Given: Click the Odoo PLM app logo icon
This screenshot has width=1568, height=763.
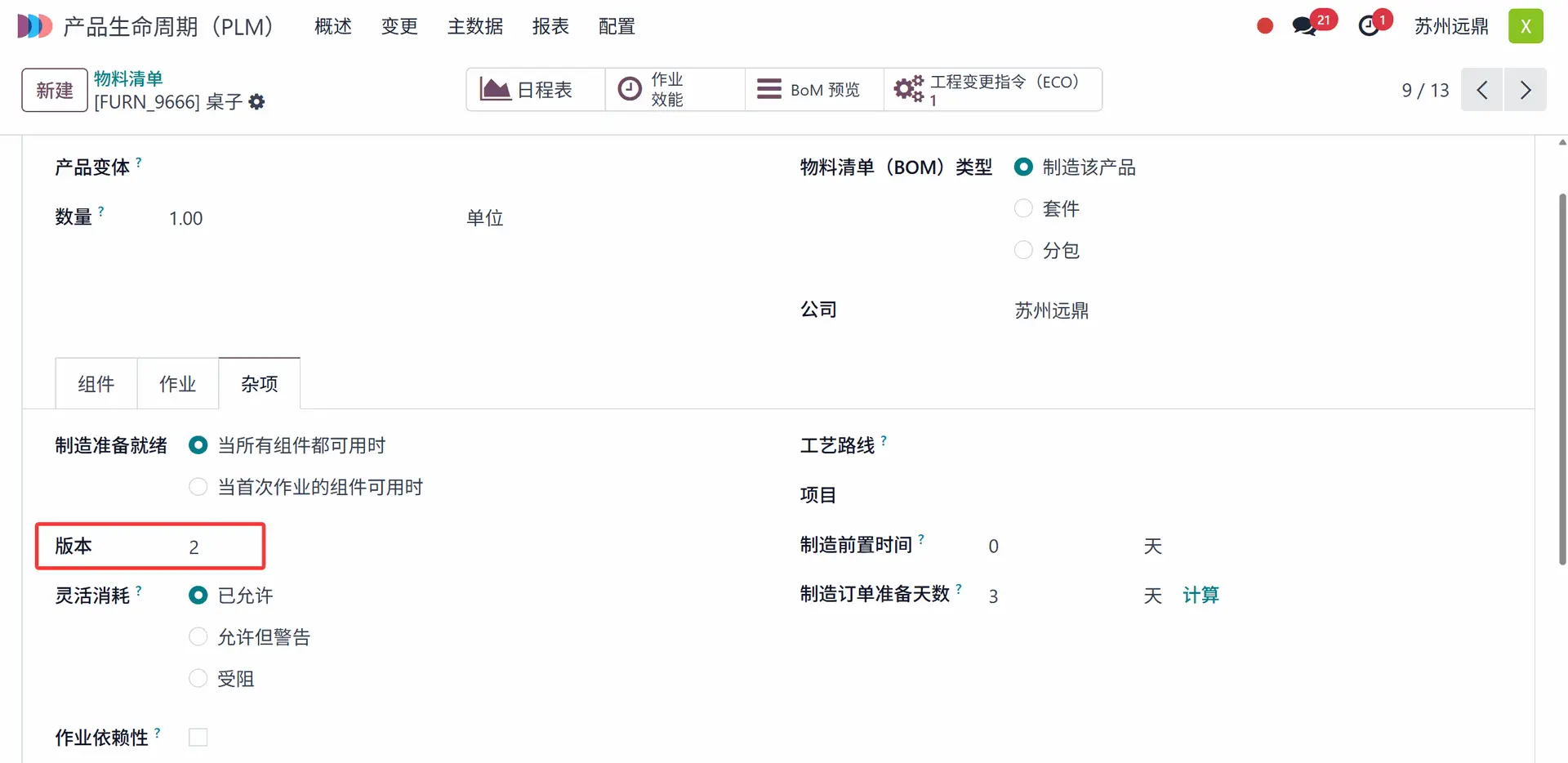Looking at the screenshot, I should 34,26.
